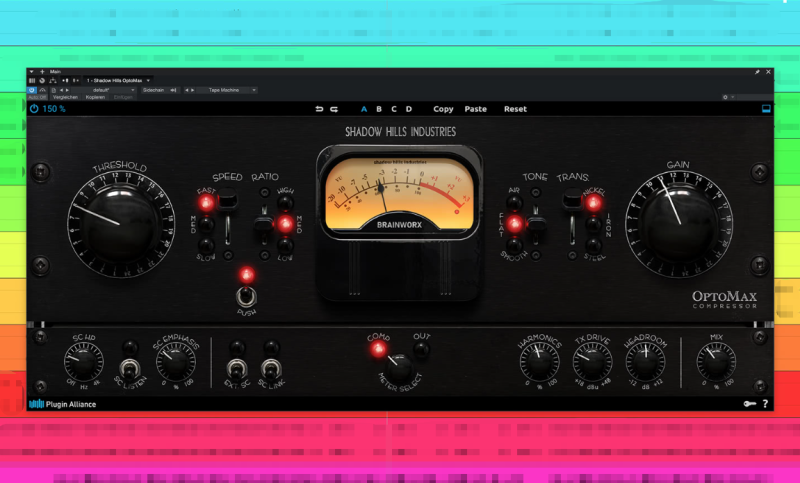Screen dimensions: 800x483
Task: Pin the plugin window with the pin icon
Action: pyautogui.click(x=757, y=72)
